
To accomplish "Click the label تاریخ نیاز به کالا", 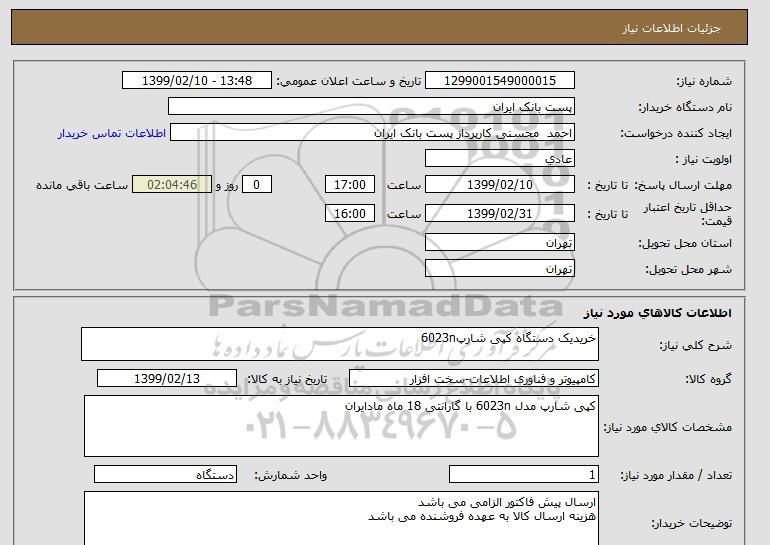I will [287, 379].
